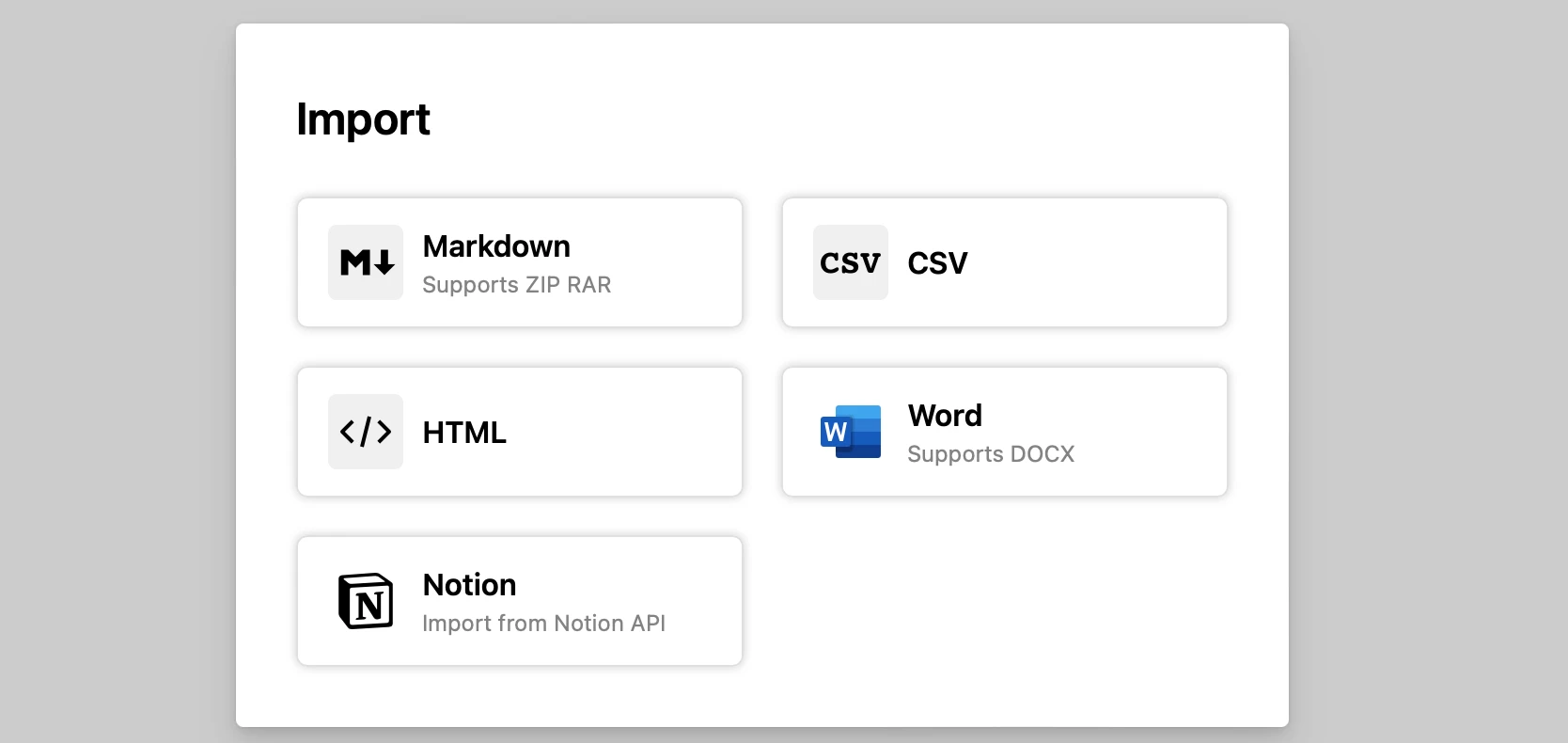
Task: Open the Markdown import option
Action: [x=520, y=262]
